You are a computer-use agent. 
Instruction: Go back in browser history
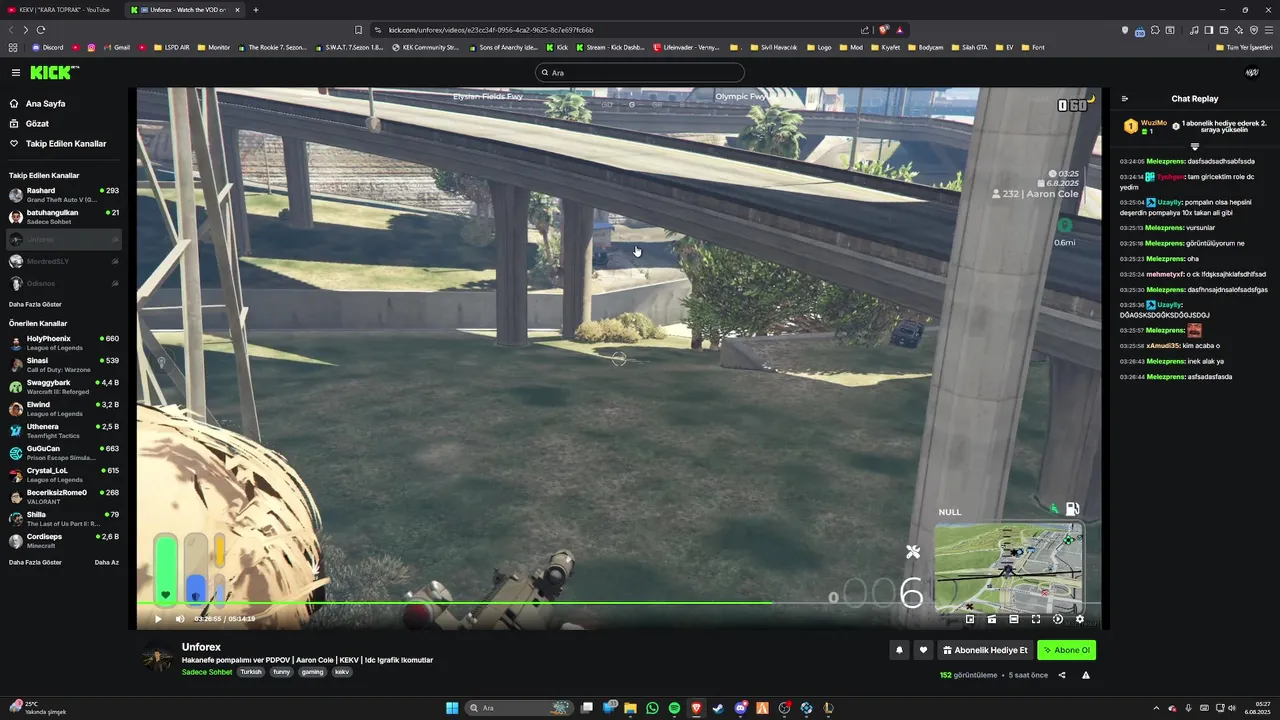11,30
